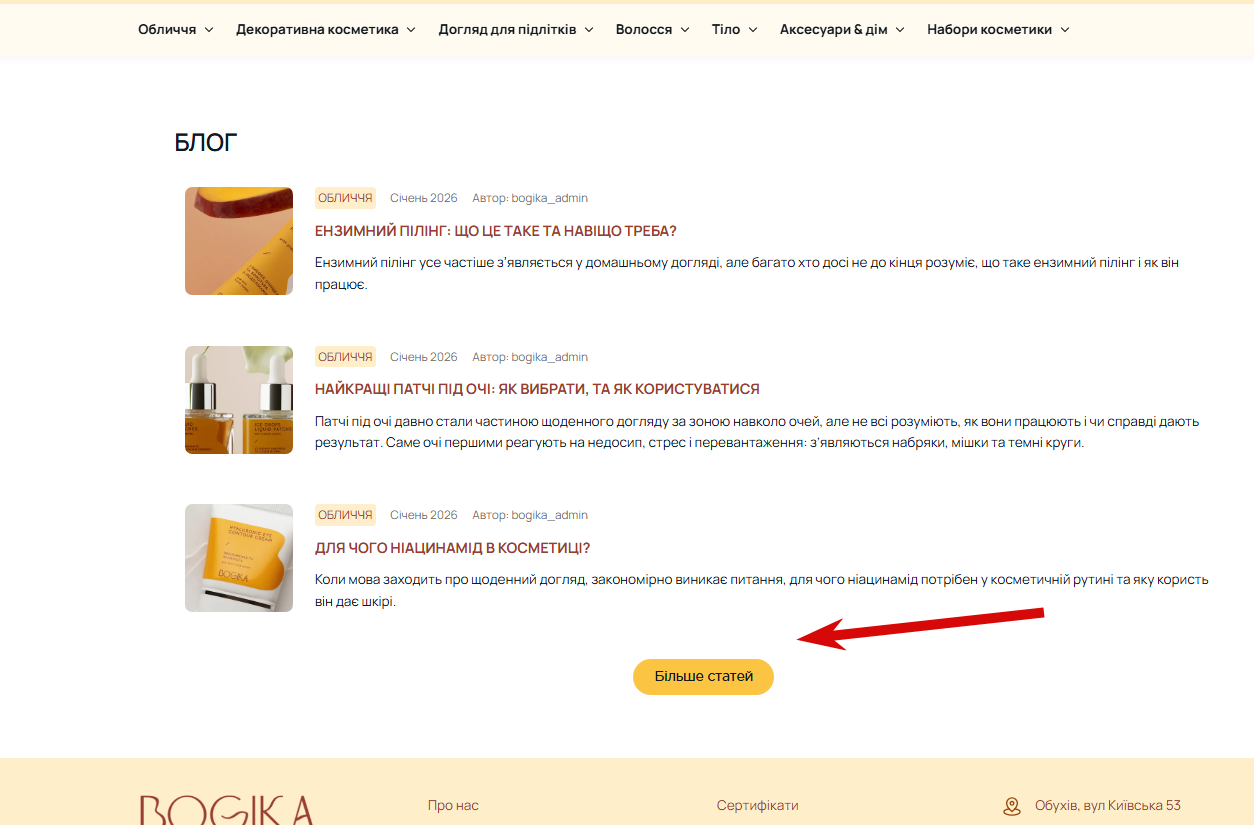Click the location pin icon near Обухів address

pos(1011,806)
